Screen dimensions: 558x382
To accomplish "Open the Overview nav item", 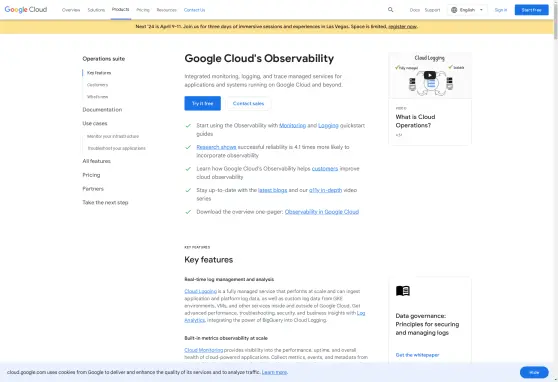I will tap(71, 10).
